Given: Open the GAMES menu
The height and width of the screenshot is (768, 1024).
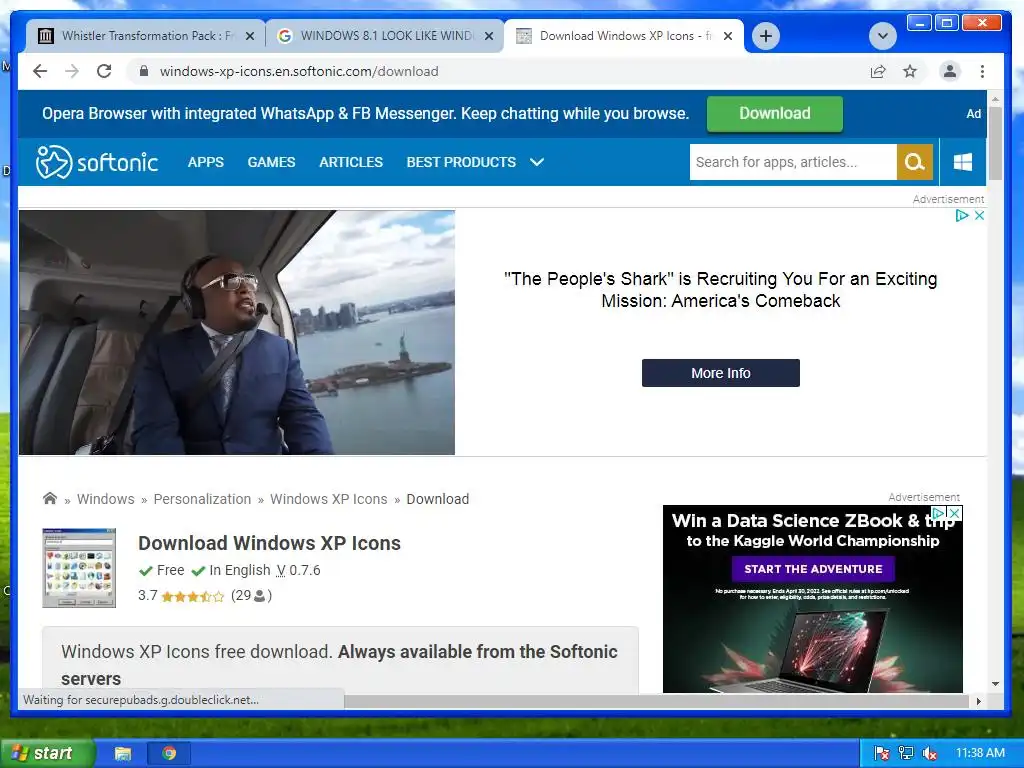Looking at the screenshot, I should coord(271,162).
